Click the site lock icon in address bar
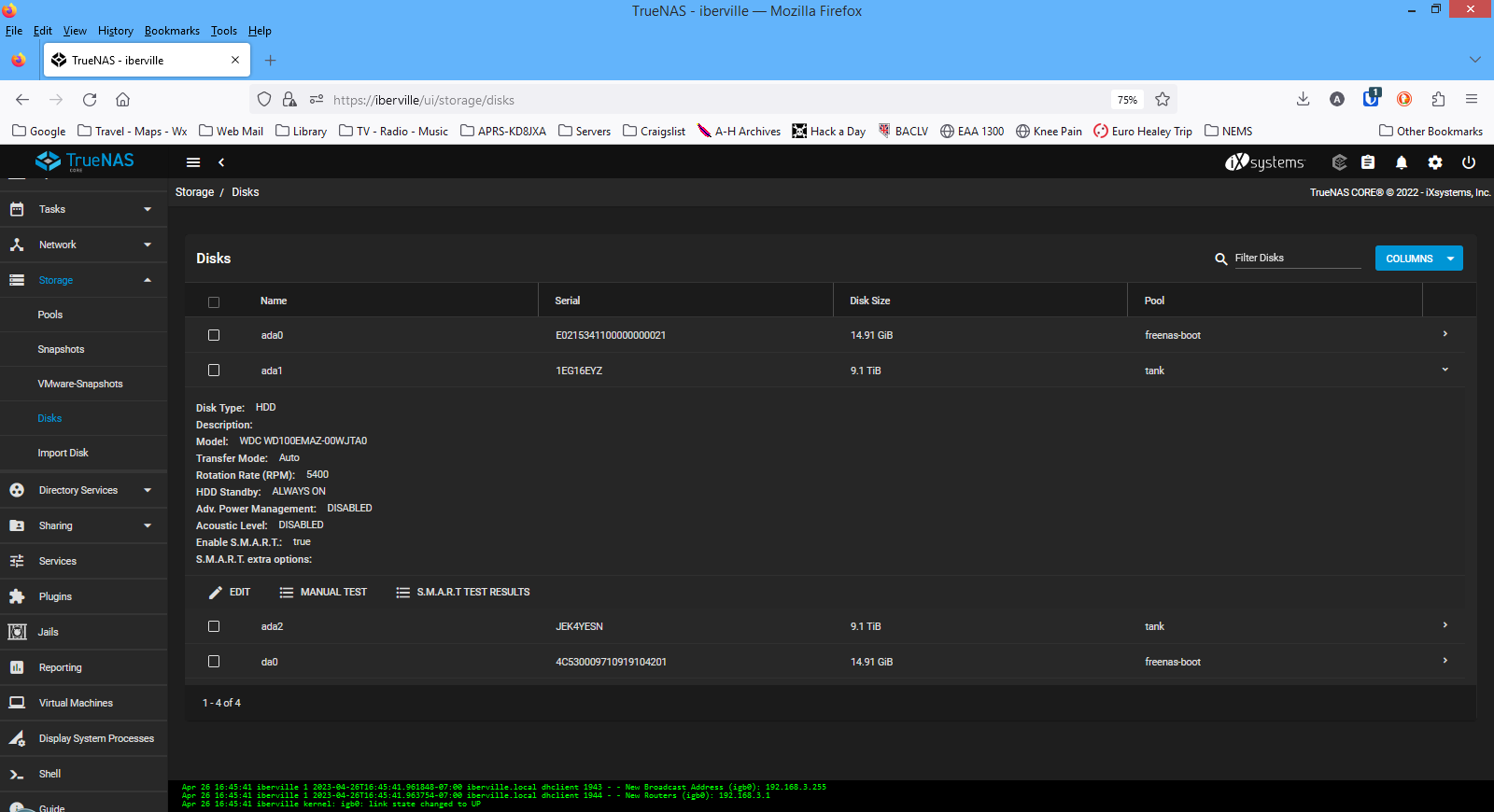 (x=289, y=99)
